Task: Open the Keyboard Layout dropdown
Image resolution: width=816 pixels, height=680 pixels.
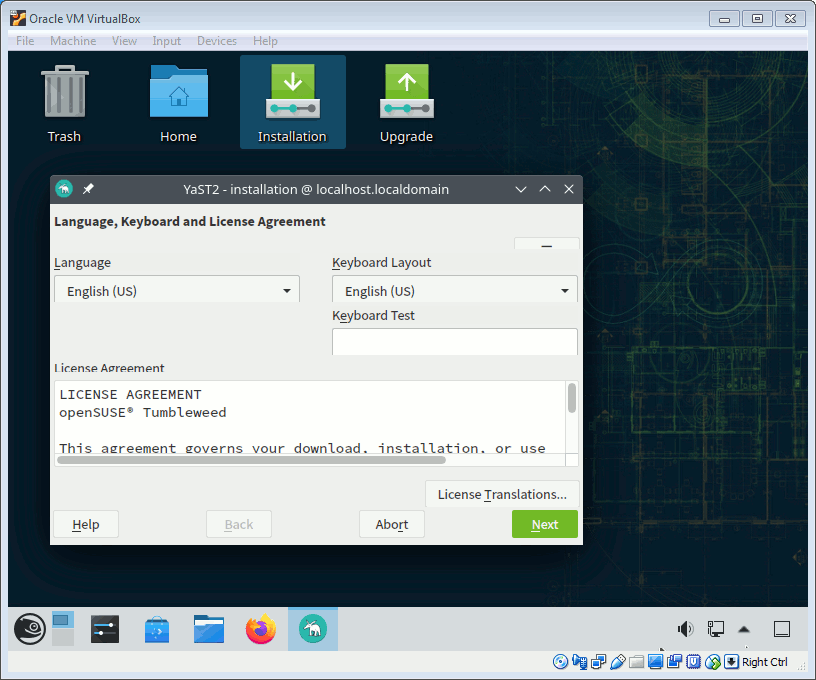Action: 455,290
